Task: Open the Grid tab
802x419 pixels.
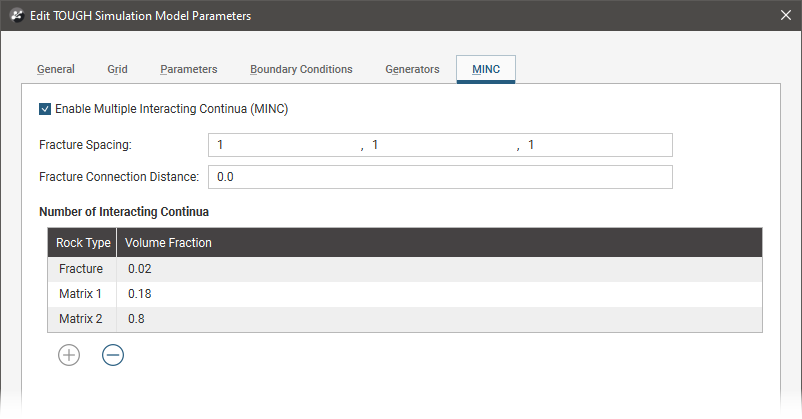Action: [117, 69]
